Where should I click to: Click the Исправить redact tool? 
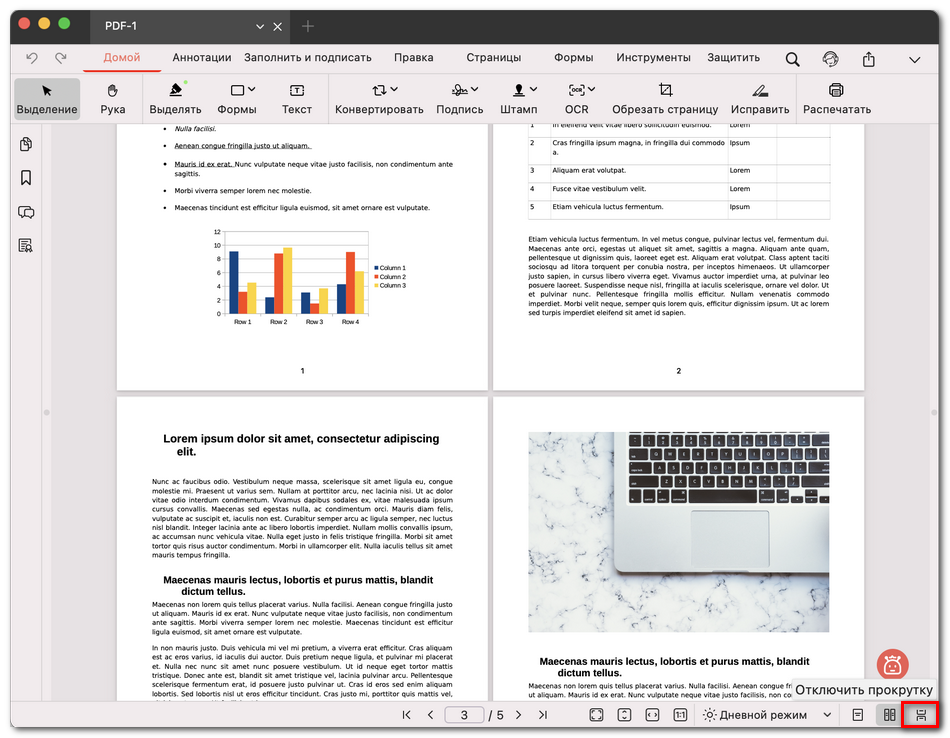click(x=760, y=99)
